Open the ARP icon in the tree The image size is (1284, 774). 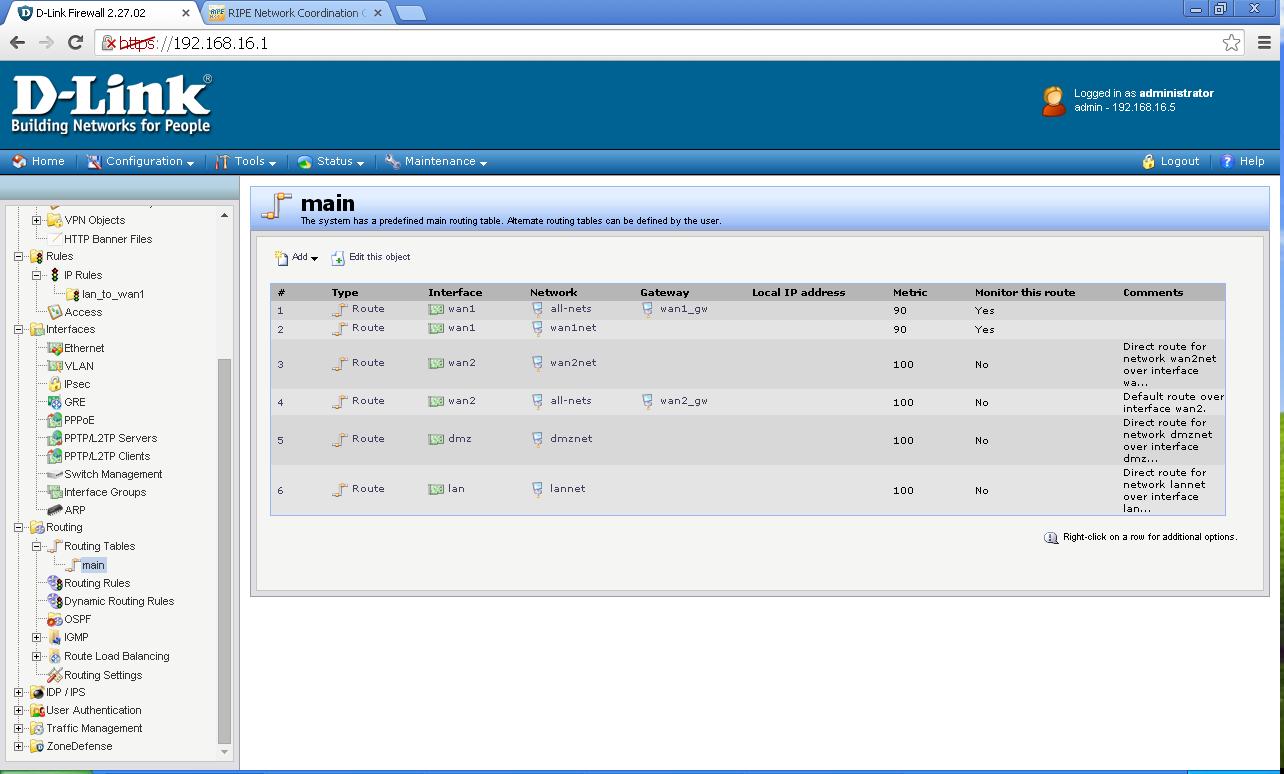[x=55, y=510]
